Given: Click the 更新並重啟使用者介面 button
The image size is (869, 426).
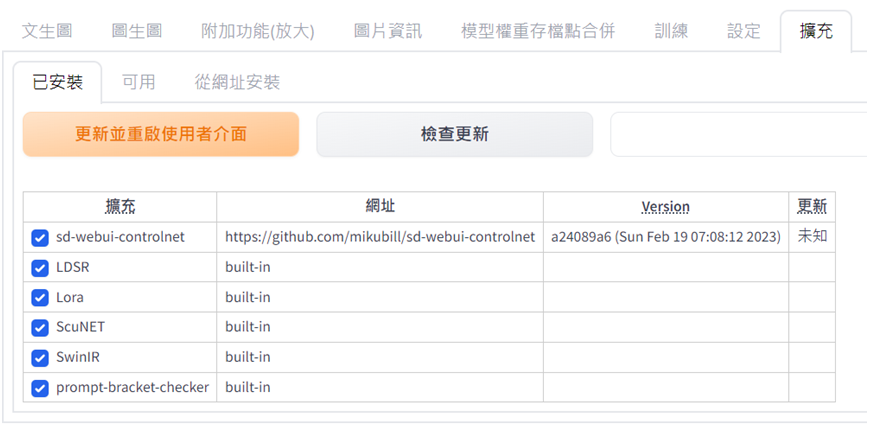Looking at the screenshot, I should 161,135.
